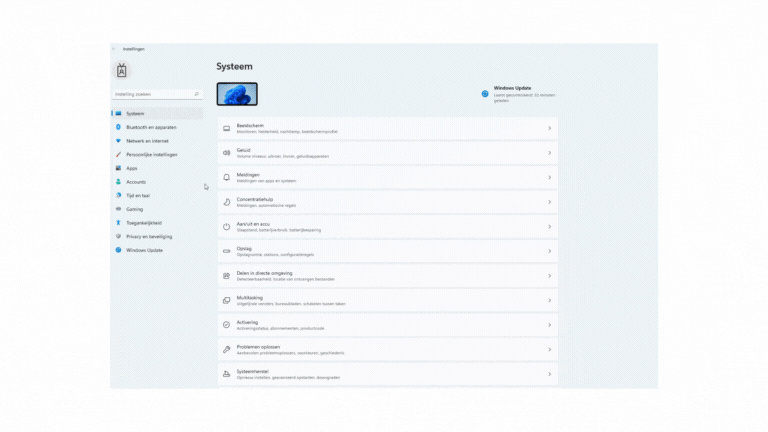768x432 pixels.
Task: Click the Windows Update sync icon at top
Action: [x=485, y=94]
